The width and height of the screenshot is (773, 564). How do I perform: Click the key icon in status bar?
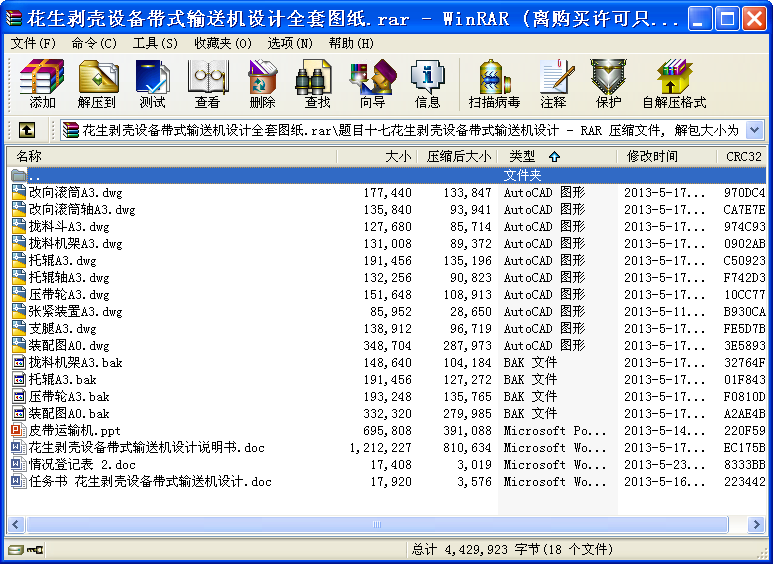click(x=35, y=549)
